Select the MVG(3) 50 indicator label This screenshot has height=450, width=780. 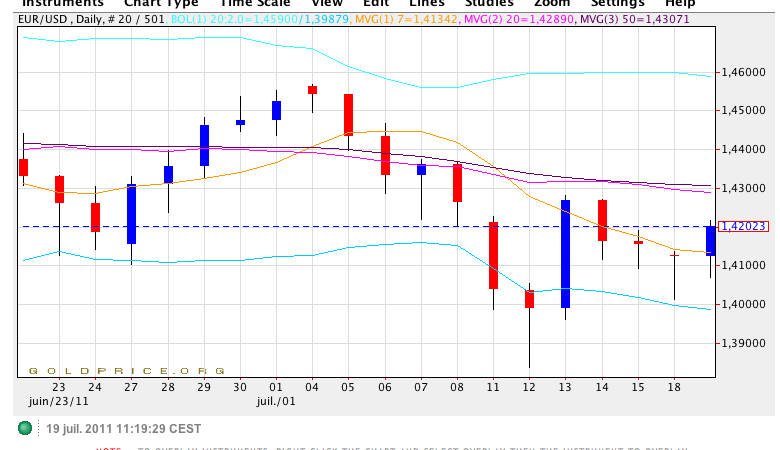pyautogui.click(x=634, y=19)
